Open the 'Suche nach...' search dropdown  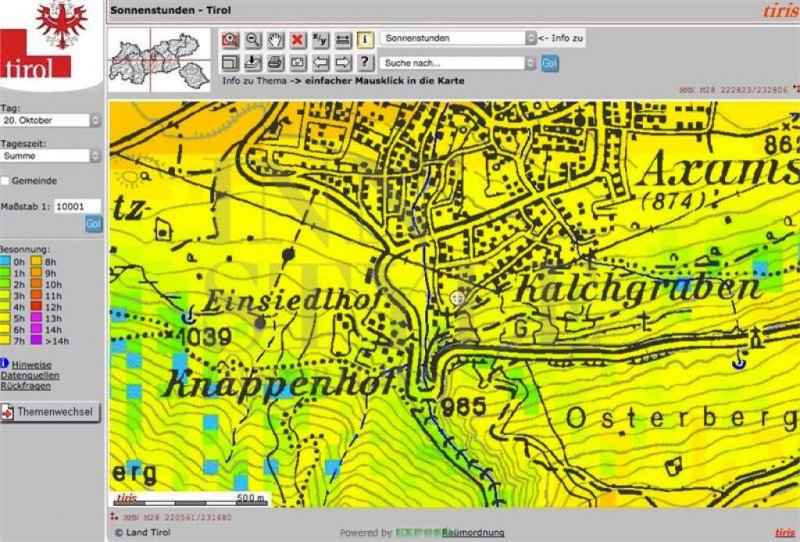pyautogui.click(x=458, y=63)
